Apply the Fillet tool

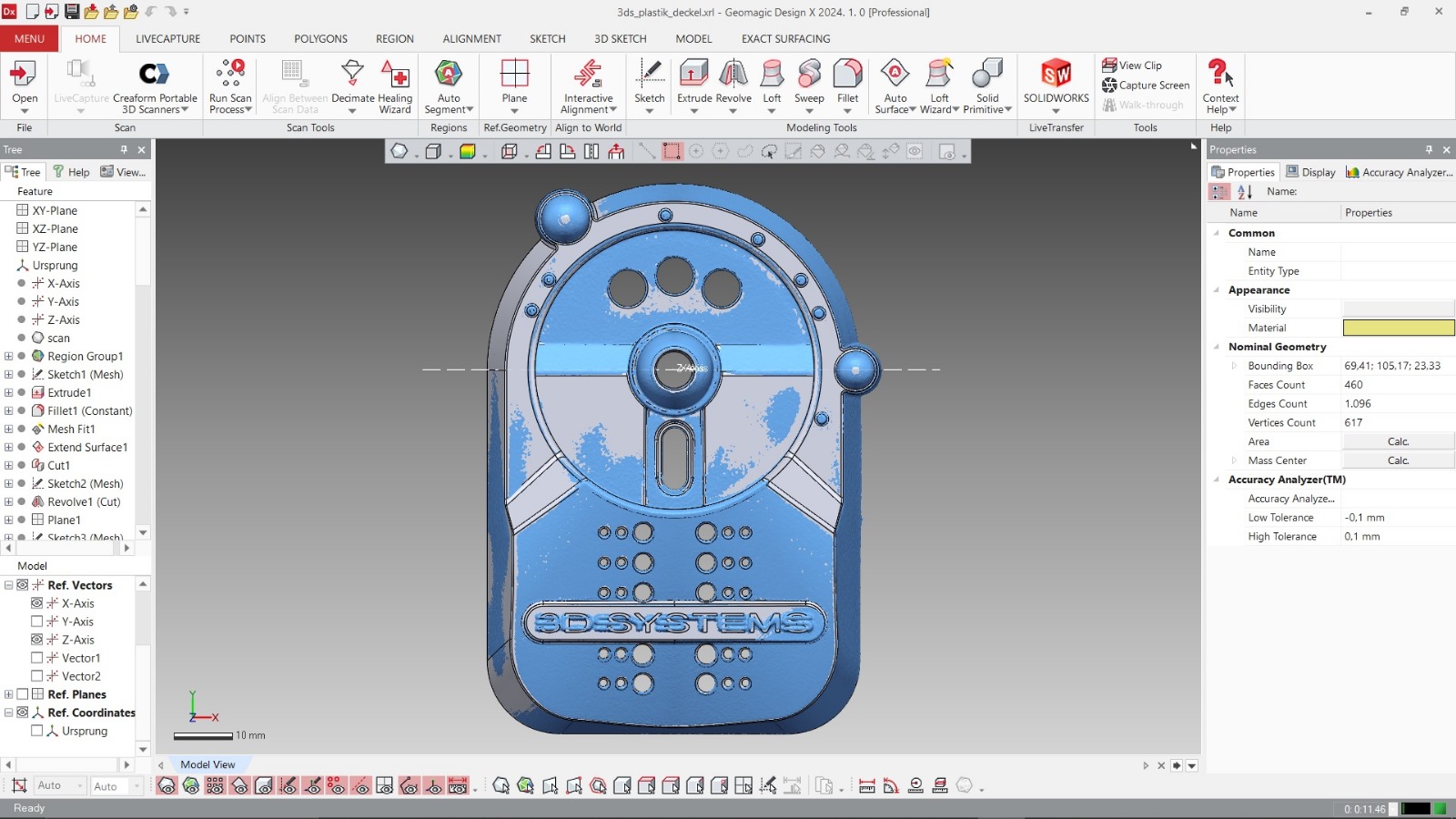click(x=847, y=86)
